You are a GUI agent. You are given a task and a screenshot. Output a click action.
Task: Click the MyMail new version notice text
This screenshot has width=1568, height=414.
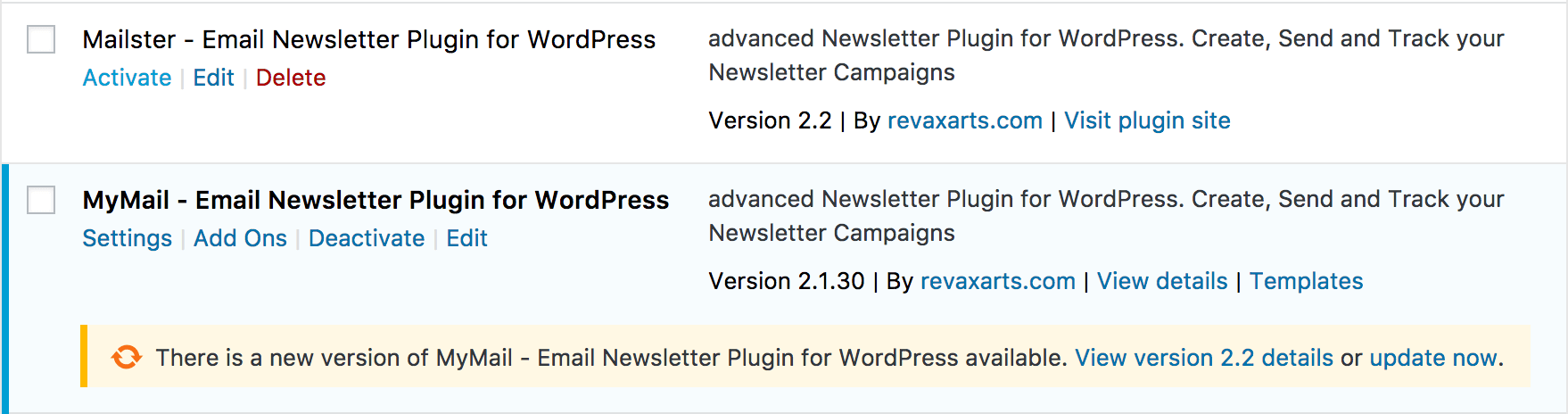click(611, 358)
